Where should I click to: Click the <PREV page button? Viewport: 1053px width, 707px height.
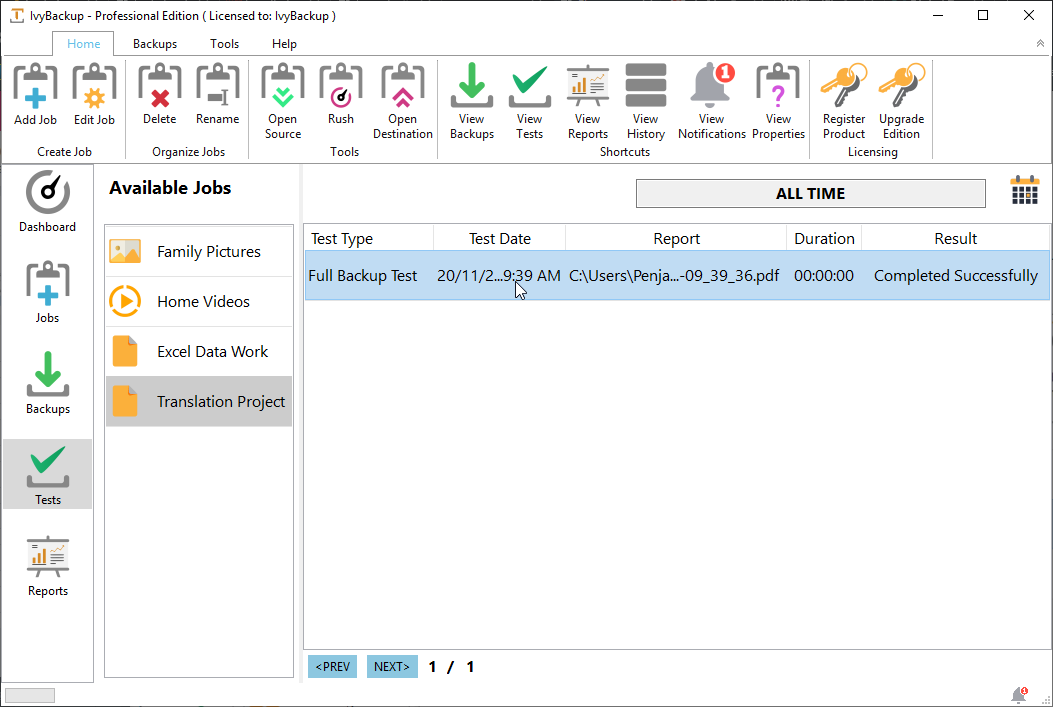pyautogui.click(x=332, y=667)
